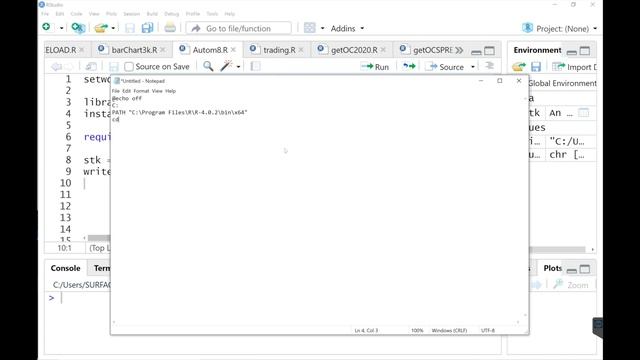
Task: Click the editor save document icon
Action: pos(114,67)
